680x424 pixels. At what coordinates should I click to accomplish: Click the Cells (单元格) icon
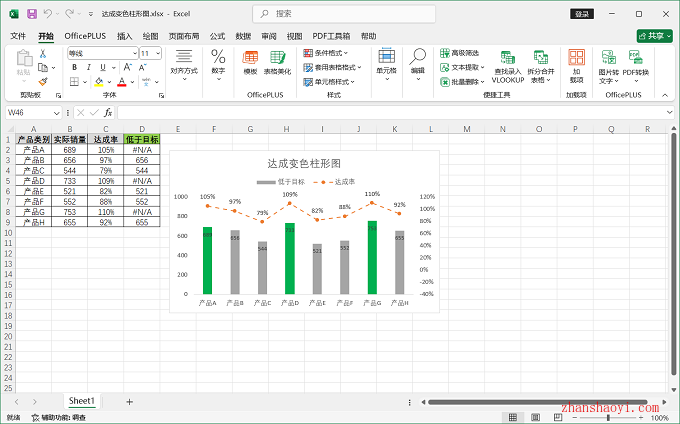pyautogui.click(x=386, y=64)
